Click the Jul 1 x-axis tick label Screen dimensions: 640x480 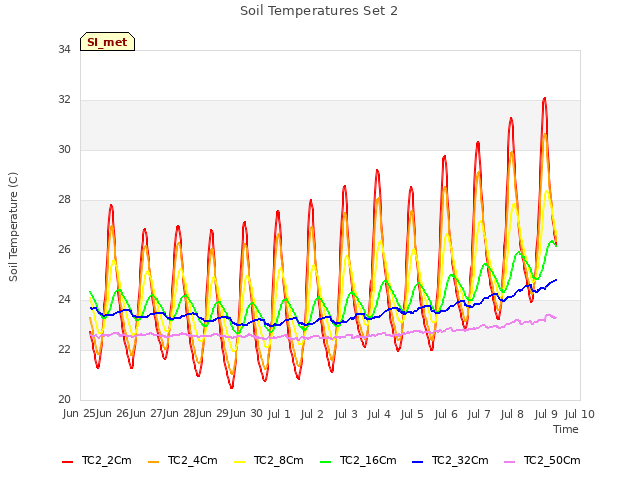point(279,414)
